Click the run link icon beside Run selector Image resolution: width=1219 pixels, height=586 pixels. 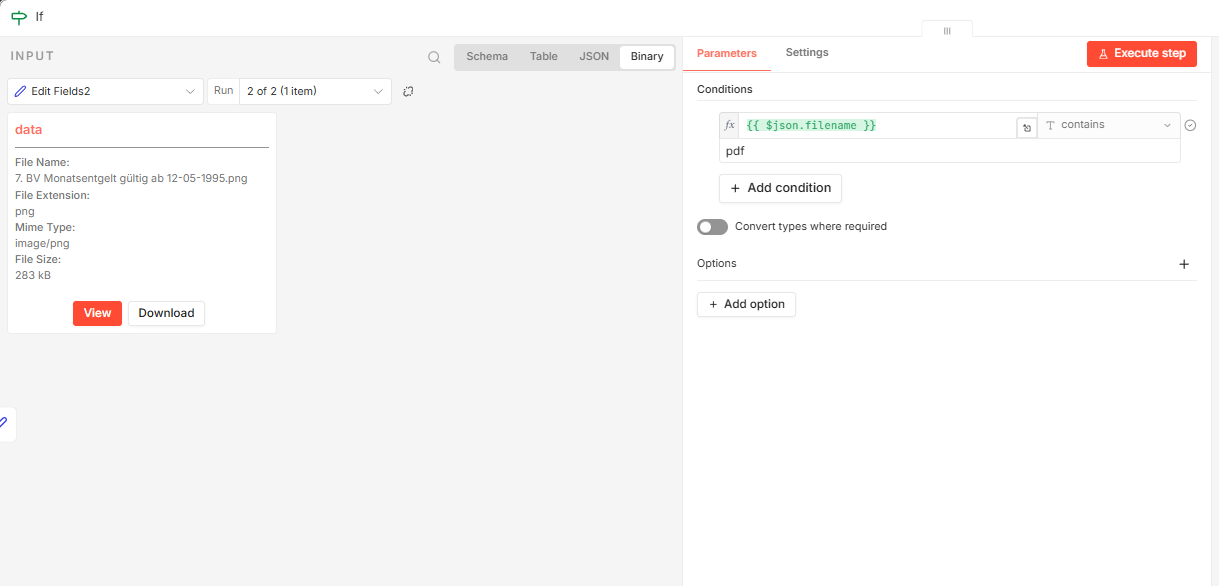tap(408, 91)
